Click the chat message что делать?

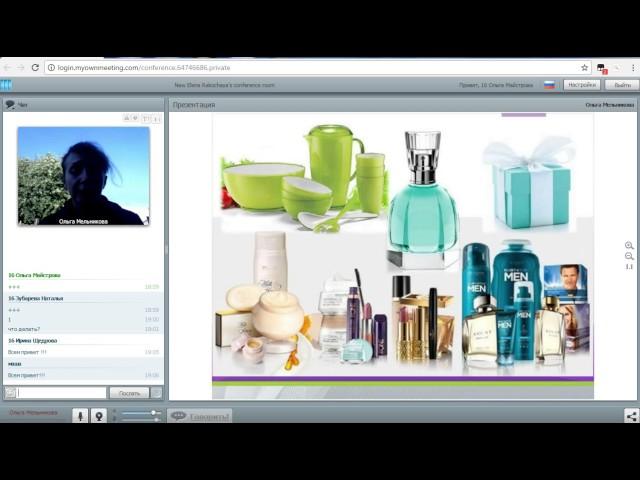pyautogui.click(x=24, y=329)
